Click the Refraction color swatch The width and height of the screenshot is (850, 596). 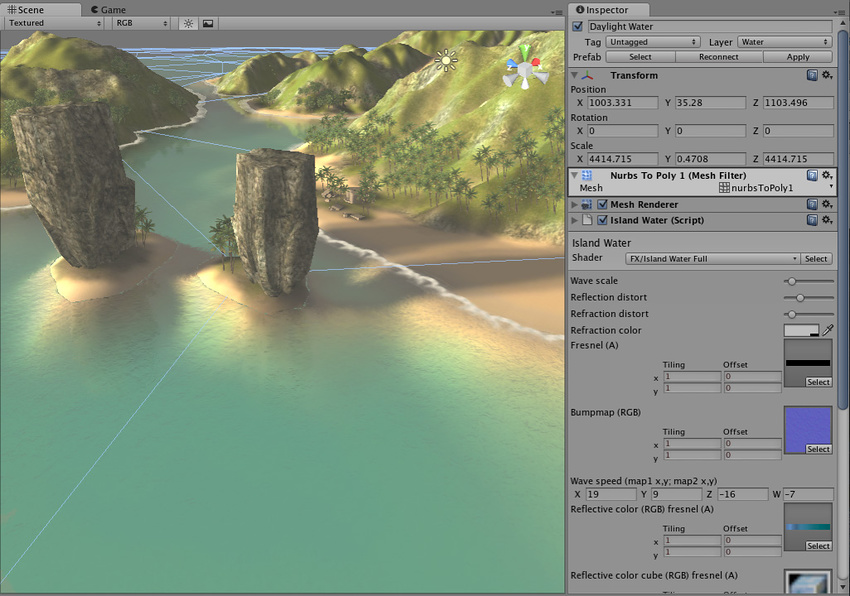coord(801,330)
